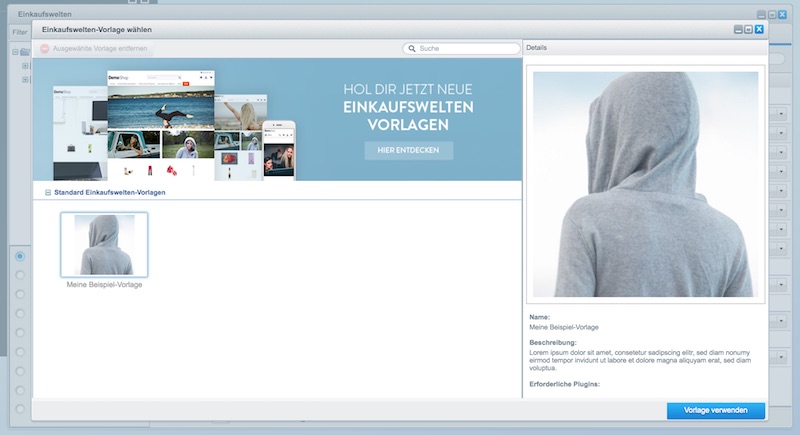800x435 pixels.
Task: Close the Einkaufswelten-Vorlage wählen dialog
Action: pos(759,30)
